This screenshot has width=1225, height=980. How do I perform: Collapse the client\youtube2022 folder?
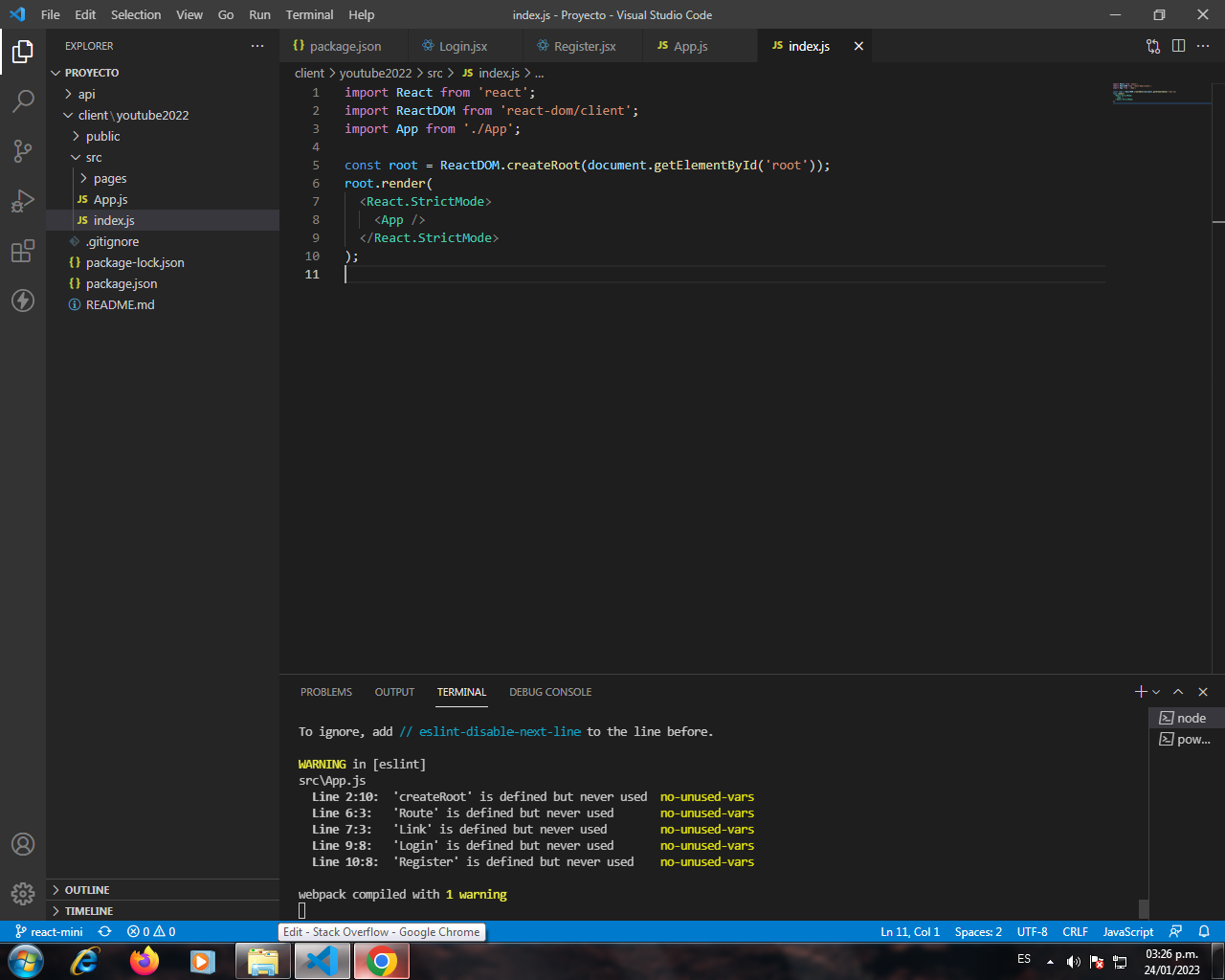163,115
